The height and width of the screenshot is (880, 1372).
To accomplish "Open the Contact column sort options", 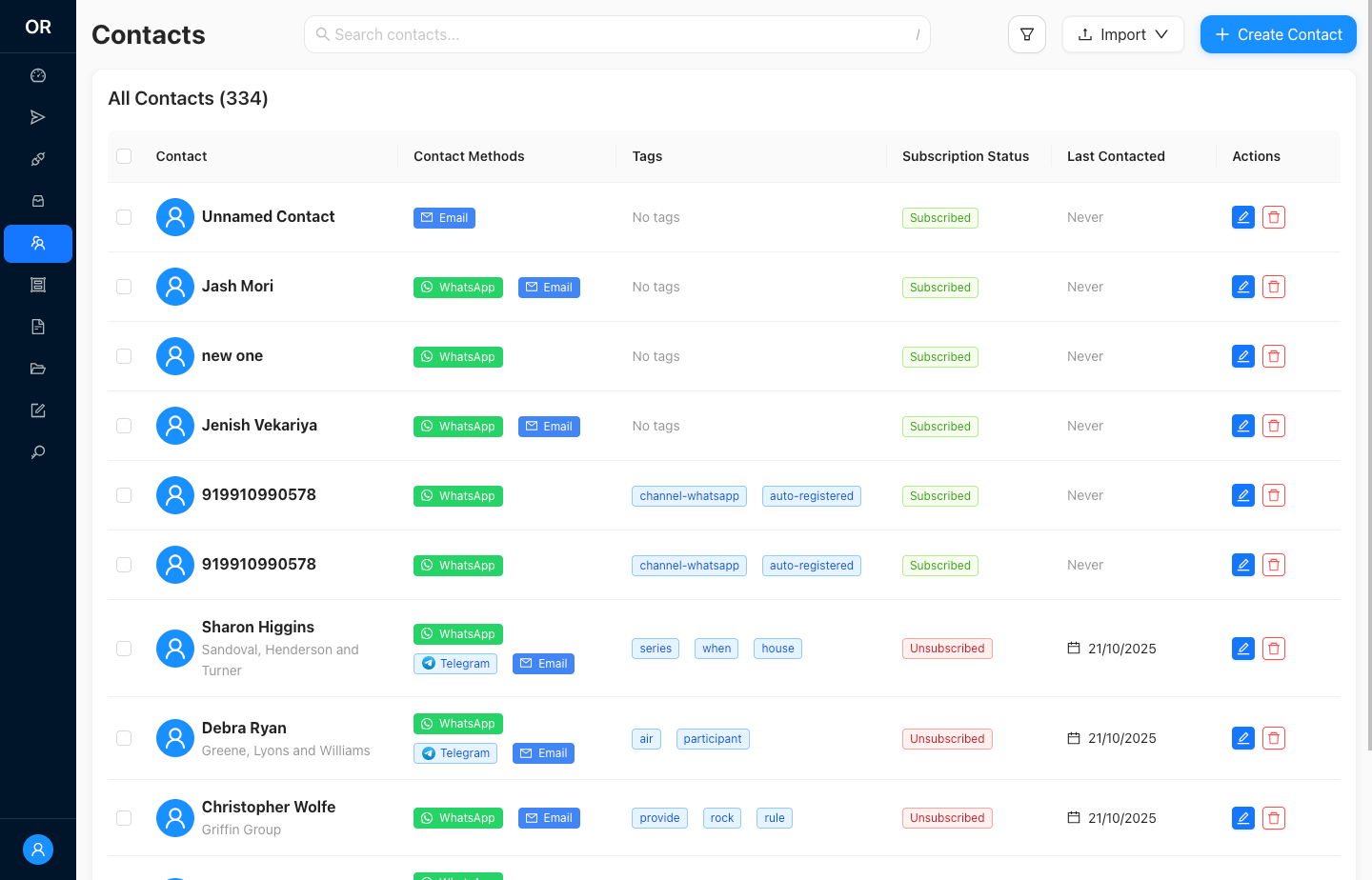I will (x=181, y=156).
